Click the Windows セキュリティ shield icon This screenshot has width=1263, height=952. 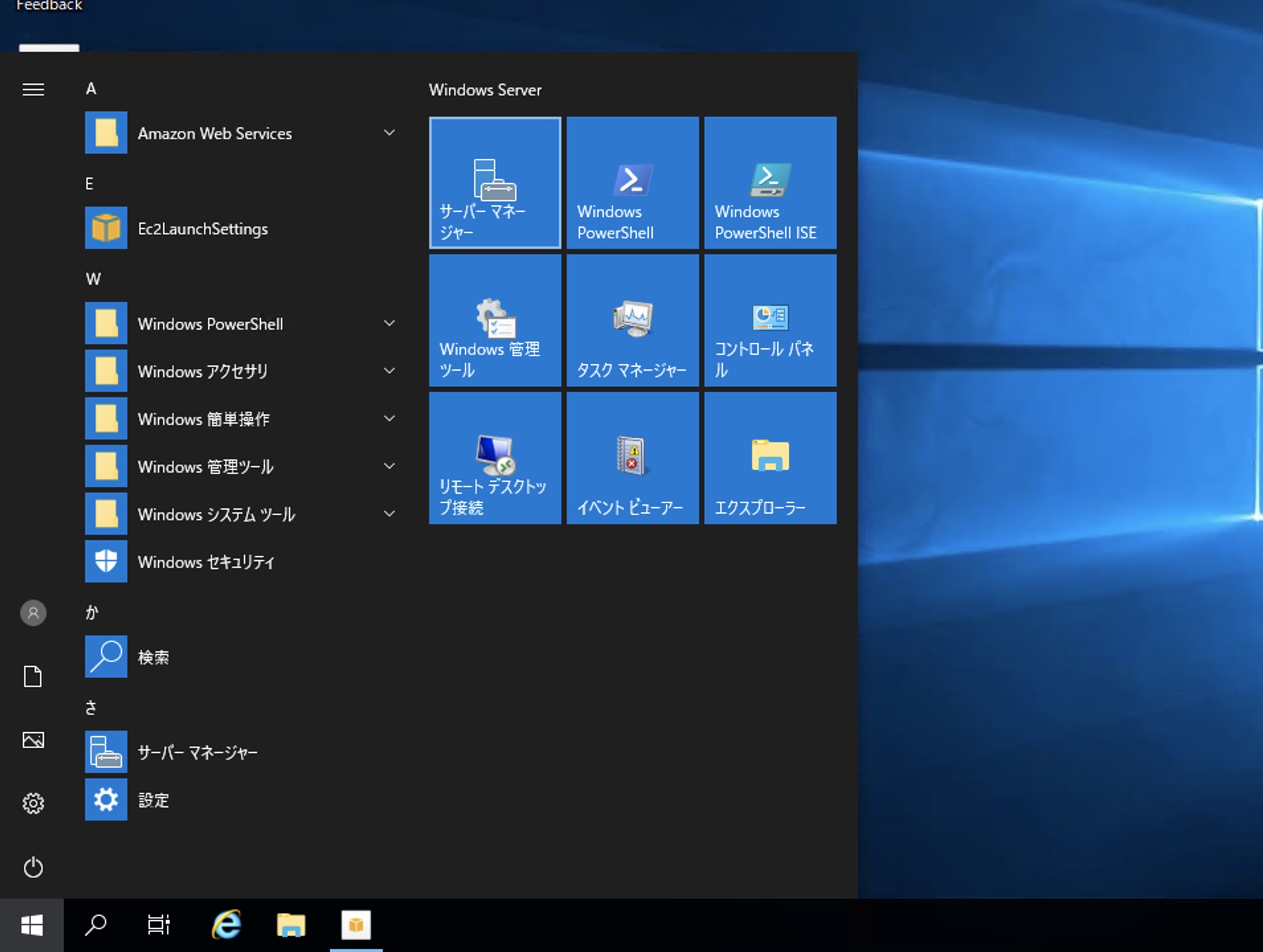[106, 561]
